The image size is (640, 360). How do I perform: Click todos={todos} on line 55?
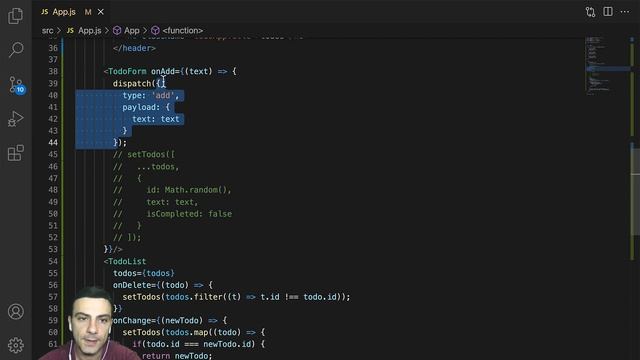coord(144,273)
